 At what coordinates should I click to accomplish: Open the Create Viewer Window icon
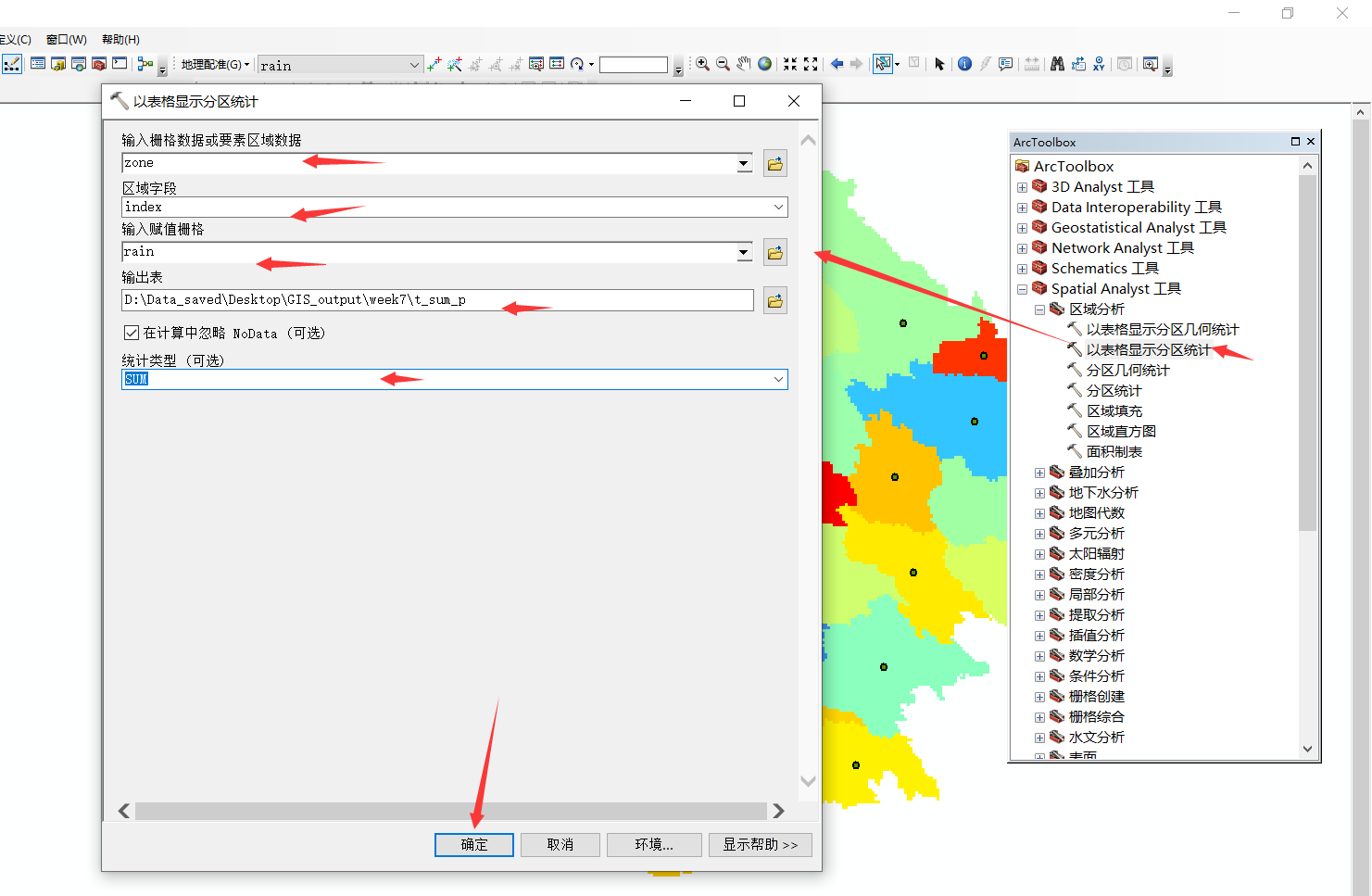point(1150,64)
